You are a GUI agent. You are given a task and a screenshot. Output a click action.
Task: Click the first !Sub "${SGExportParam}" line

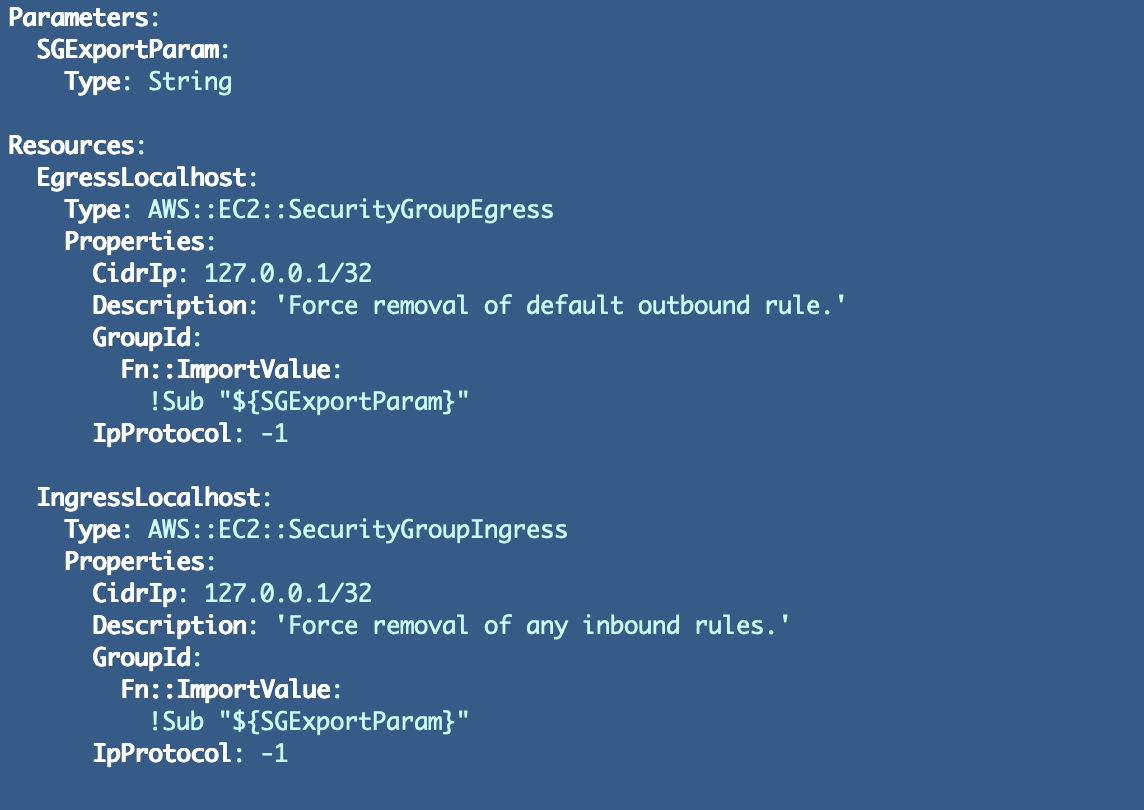tap(309, 401)
